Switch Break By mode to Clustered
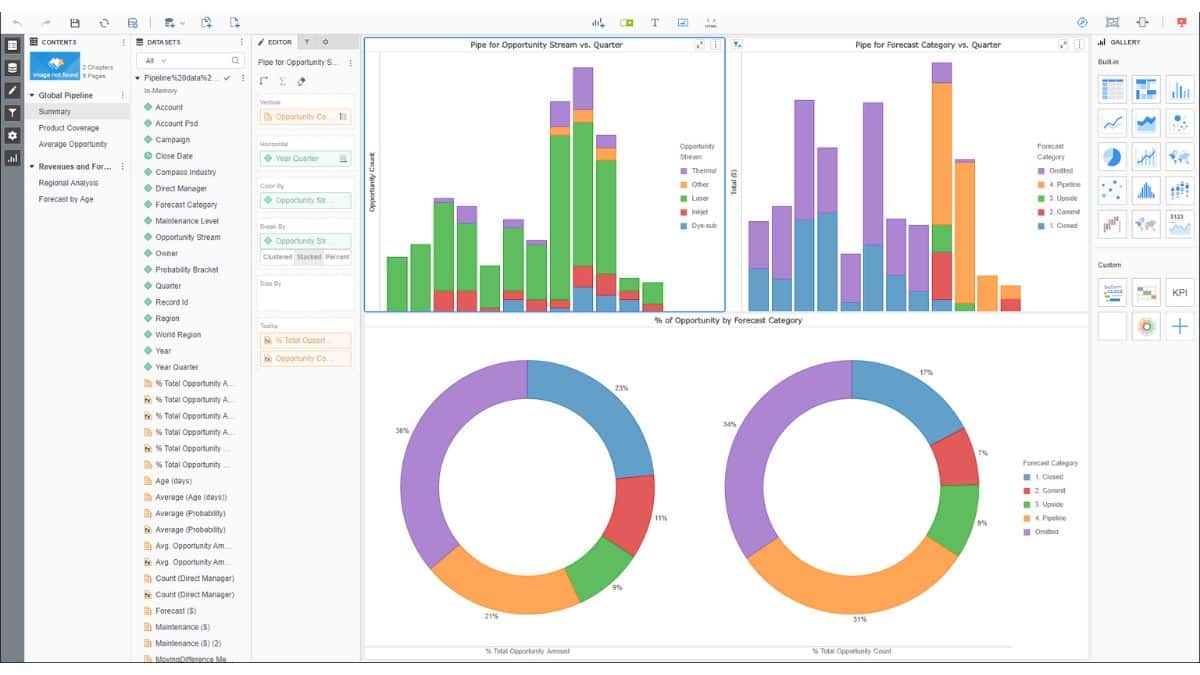The height and width of the screenshot is (675, 1200). [277, 257]
